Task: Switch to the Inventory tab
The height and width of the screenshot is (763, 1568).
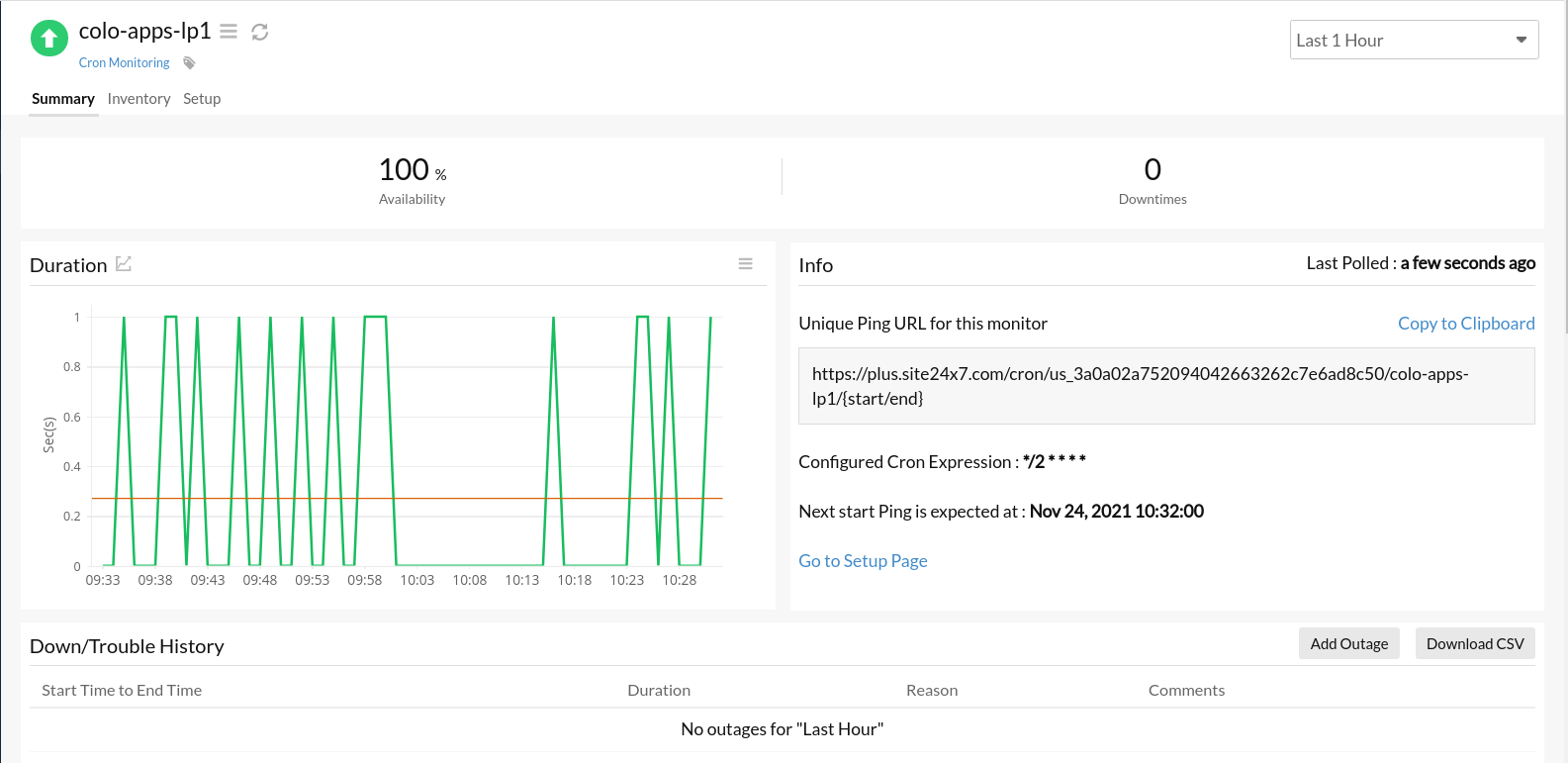Action: [138, 99]
